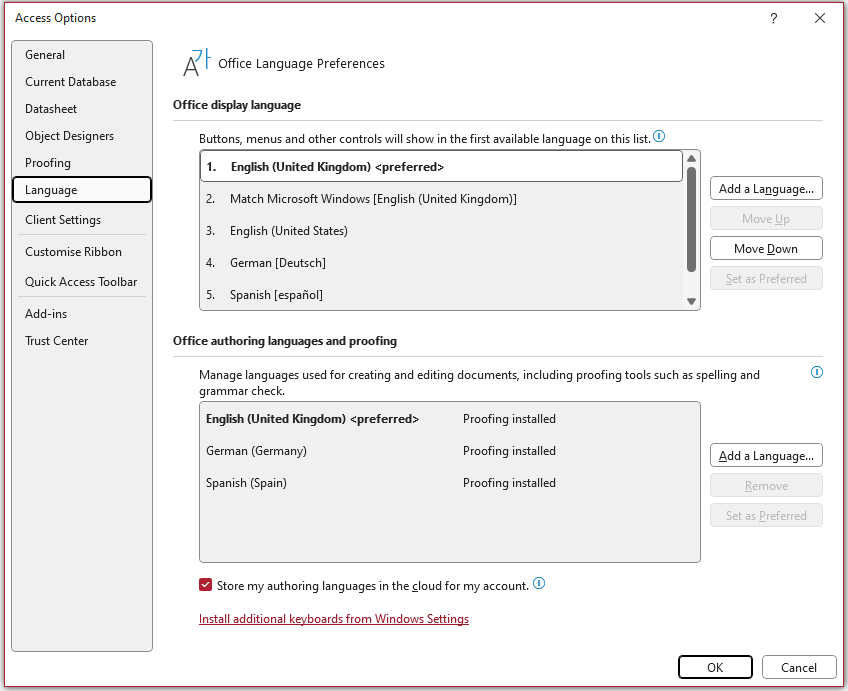The image size is (848, 691).
Task: Open the Trust Center category
Action: [57, 341]
